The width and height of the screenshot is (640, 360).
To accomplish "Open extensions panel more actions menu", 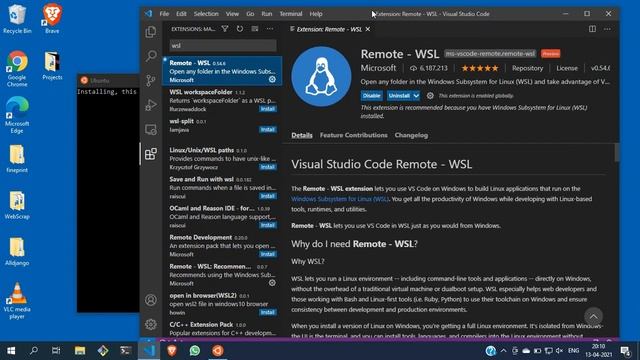I will tap(270, 29).
